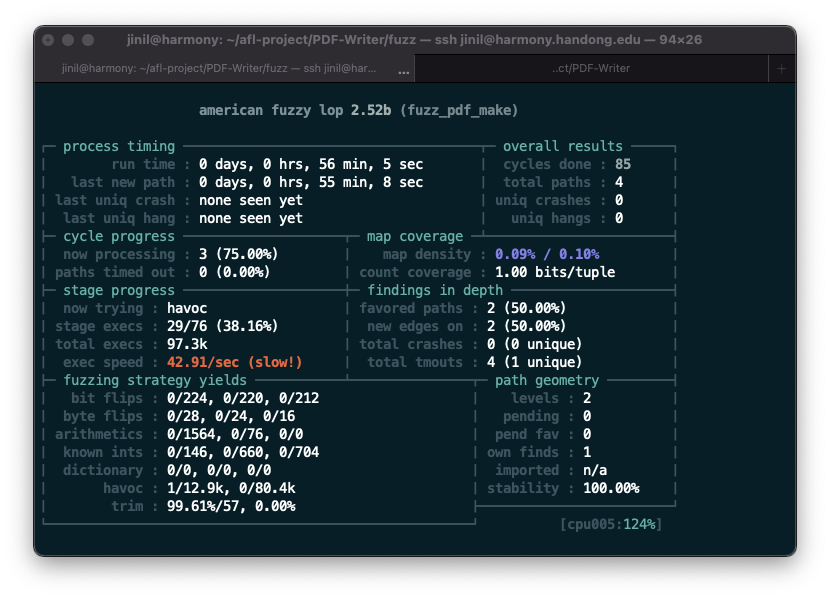This screenshot has height=598, width=830.
Task: Click bit flips '0/224, 0/220, 0/212'
Action: pos(243,398)
